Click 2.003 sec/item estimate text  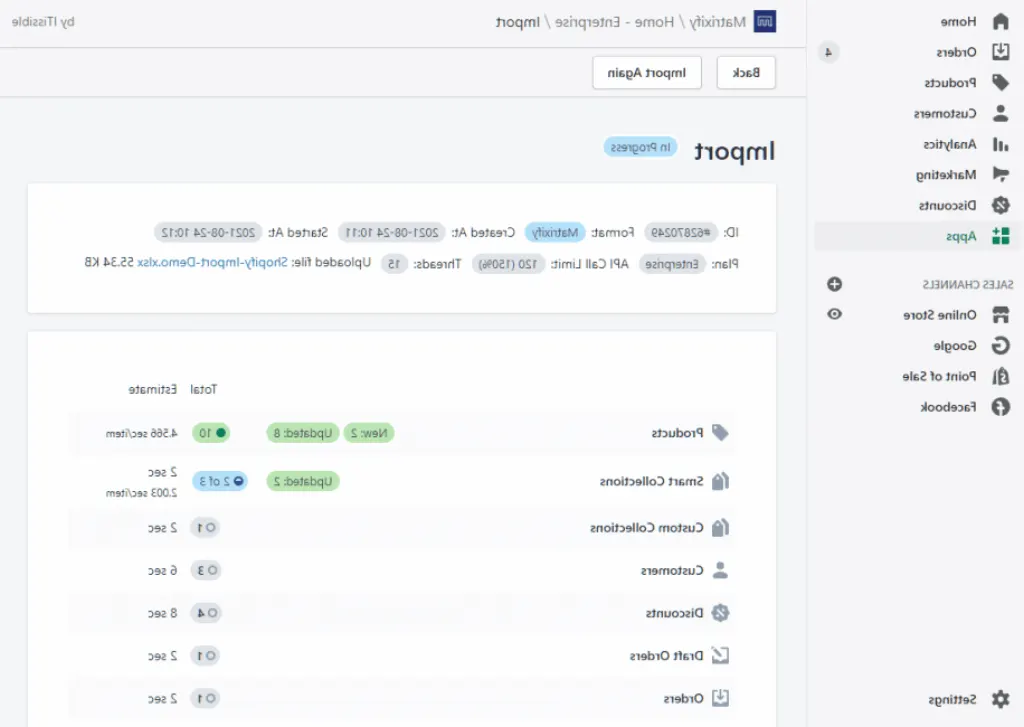[x=142, y=493]
